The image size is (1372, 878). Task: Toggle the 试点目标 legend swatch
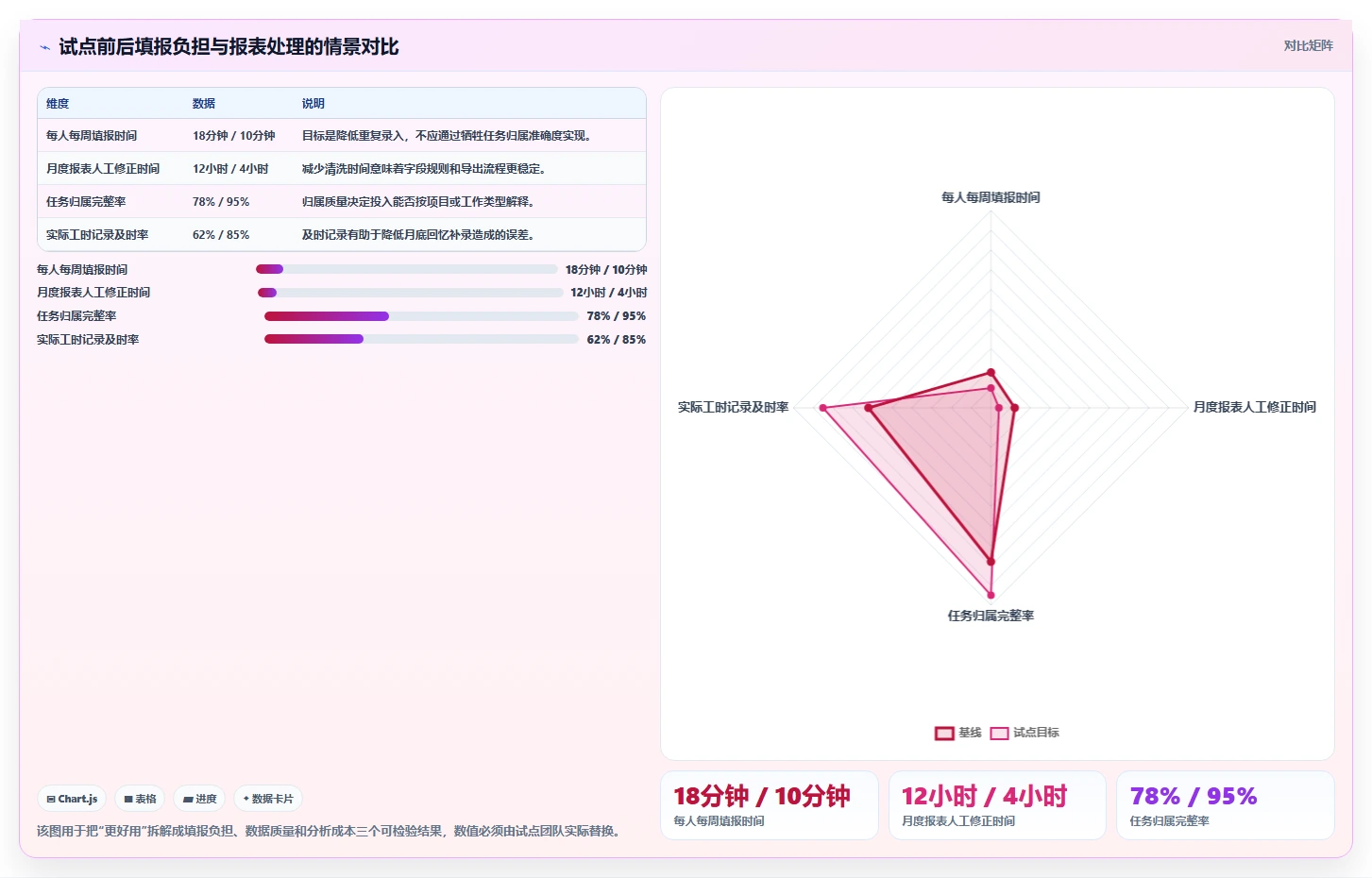point(999,734)
